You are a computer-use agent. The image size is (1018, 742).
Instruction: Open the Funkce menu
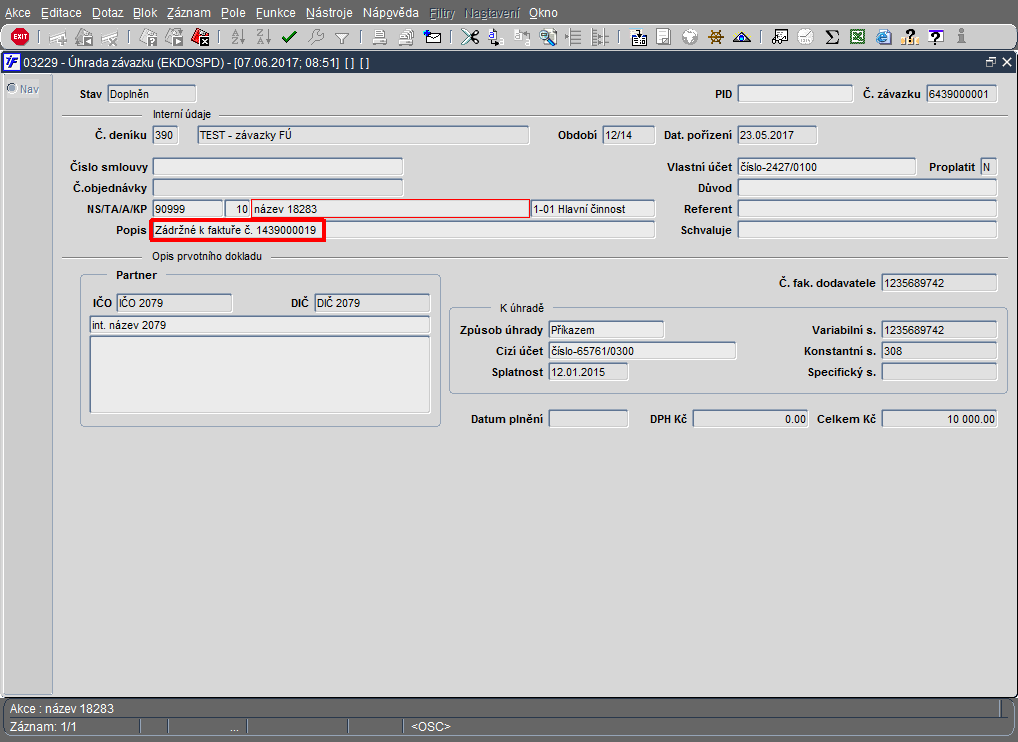pos(275,13)
